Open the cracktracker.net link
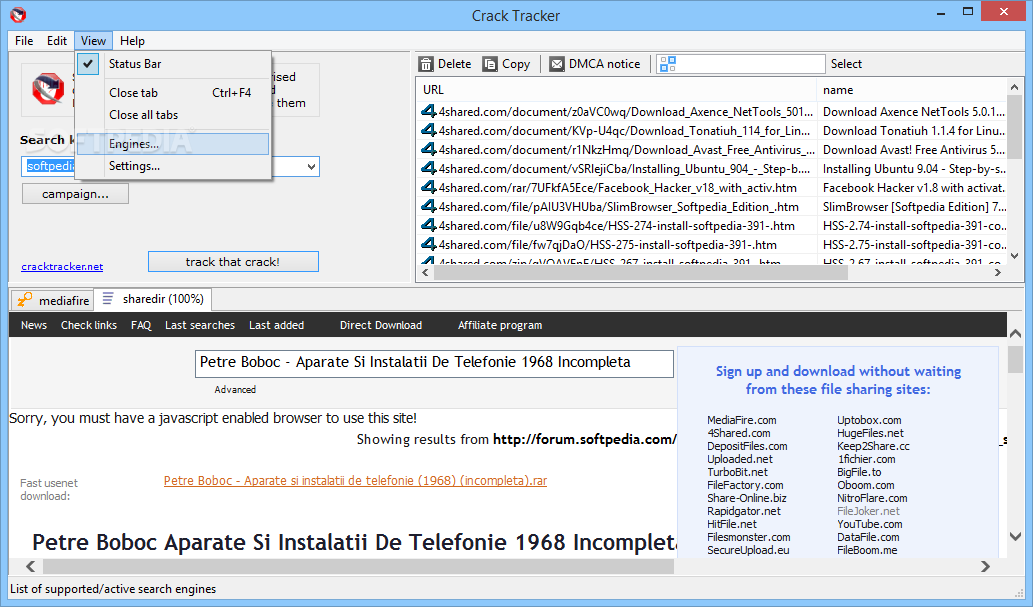 (x=62, y=266)
